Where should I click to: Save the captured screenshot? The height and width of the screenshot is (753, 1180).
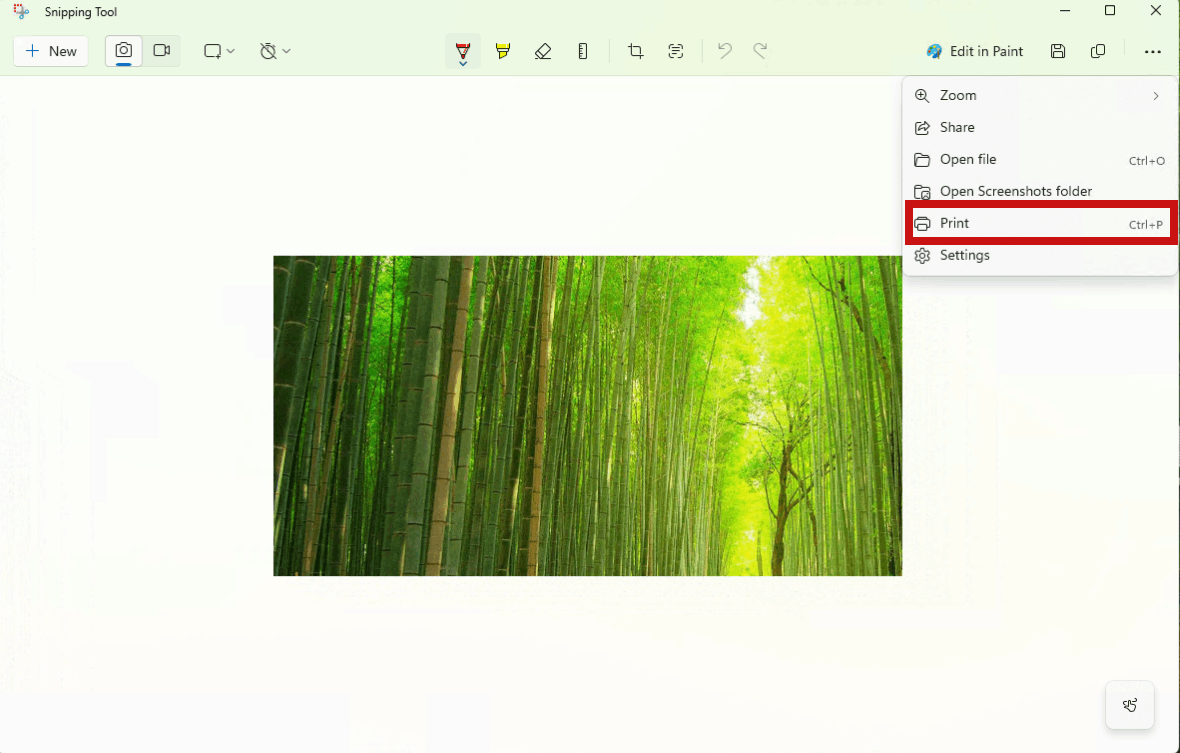[x=1058, y=50]
